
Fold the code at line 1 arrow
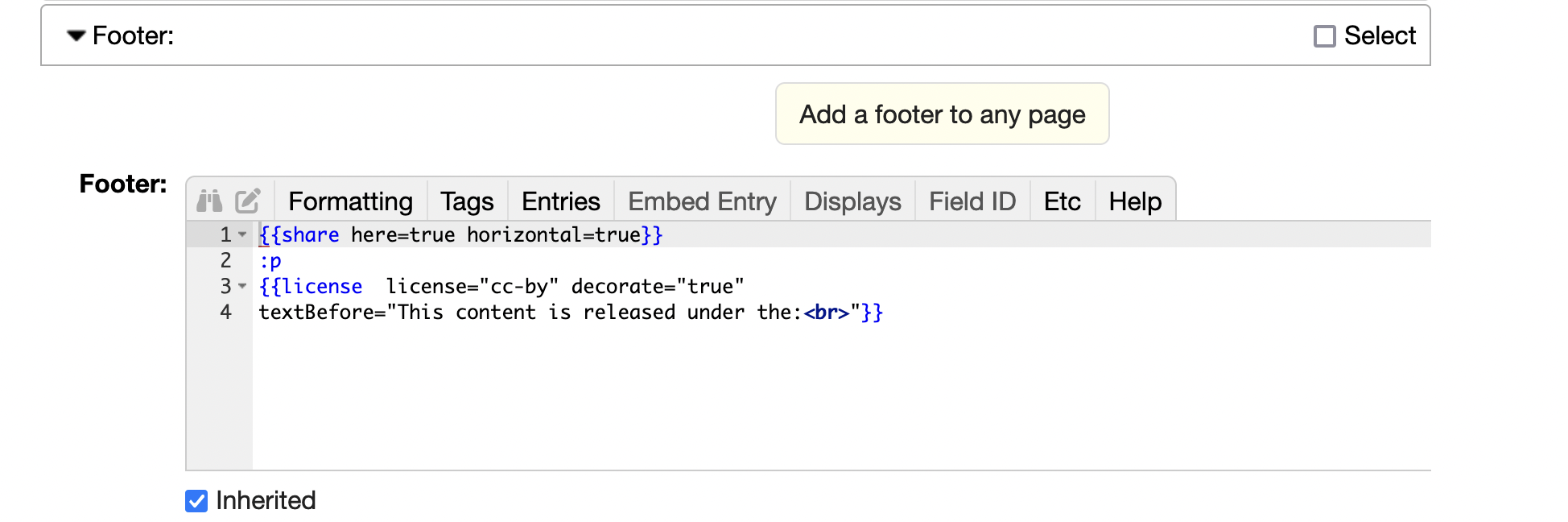pyautogui.click(x=242, y=234)
